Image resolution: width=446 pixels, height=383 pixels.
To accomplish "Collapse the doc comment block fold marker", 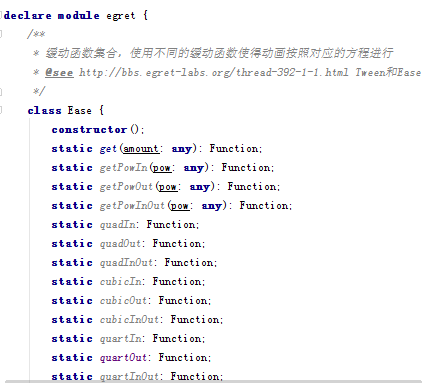I will coord(1,34).
